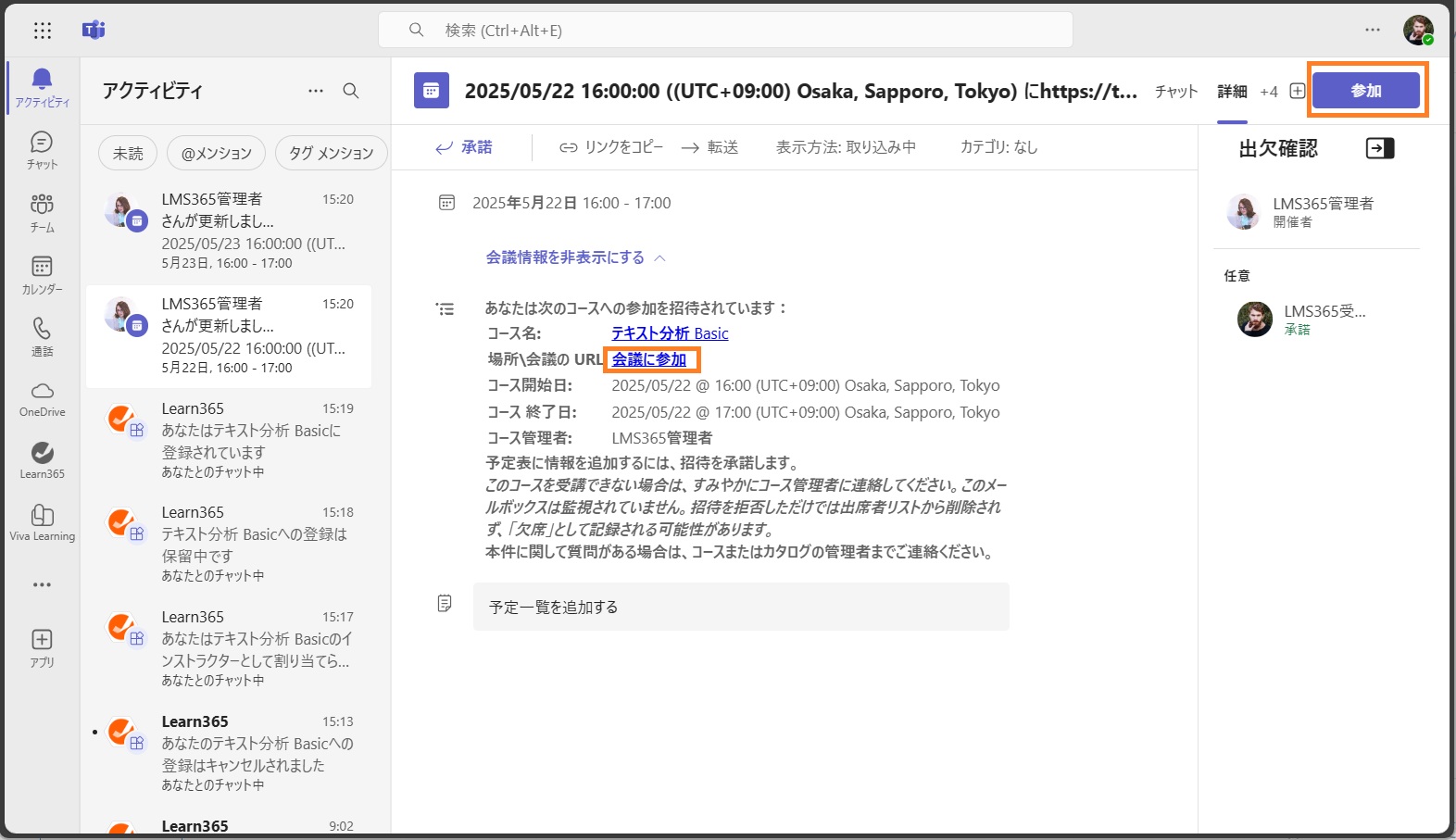This screenshot has height=840, width=1456.
Task: Open アプリ store in the sidebar
Action: coord(42,647)
